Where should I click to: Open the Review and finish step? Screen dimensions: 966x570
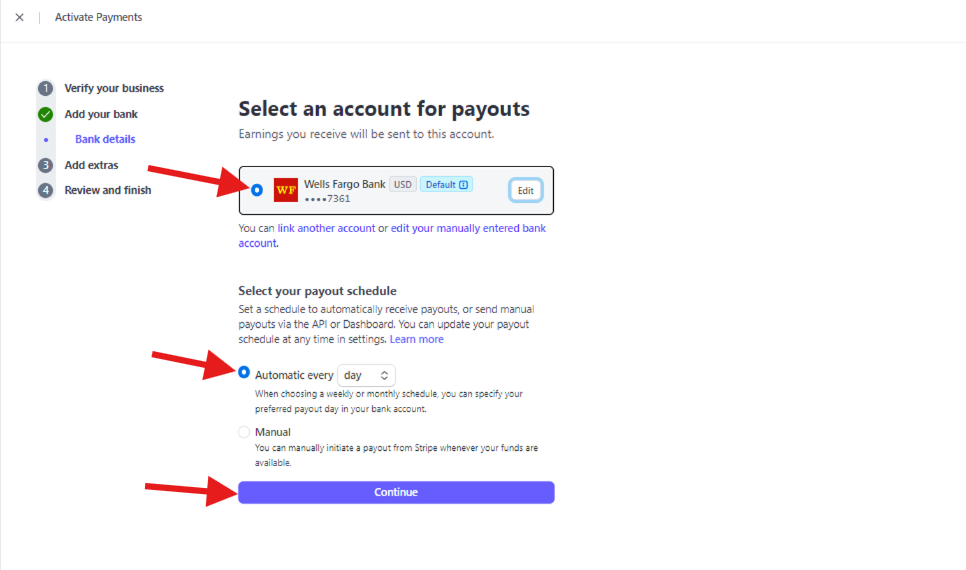click(108, 190)
